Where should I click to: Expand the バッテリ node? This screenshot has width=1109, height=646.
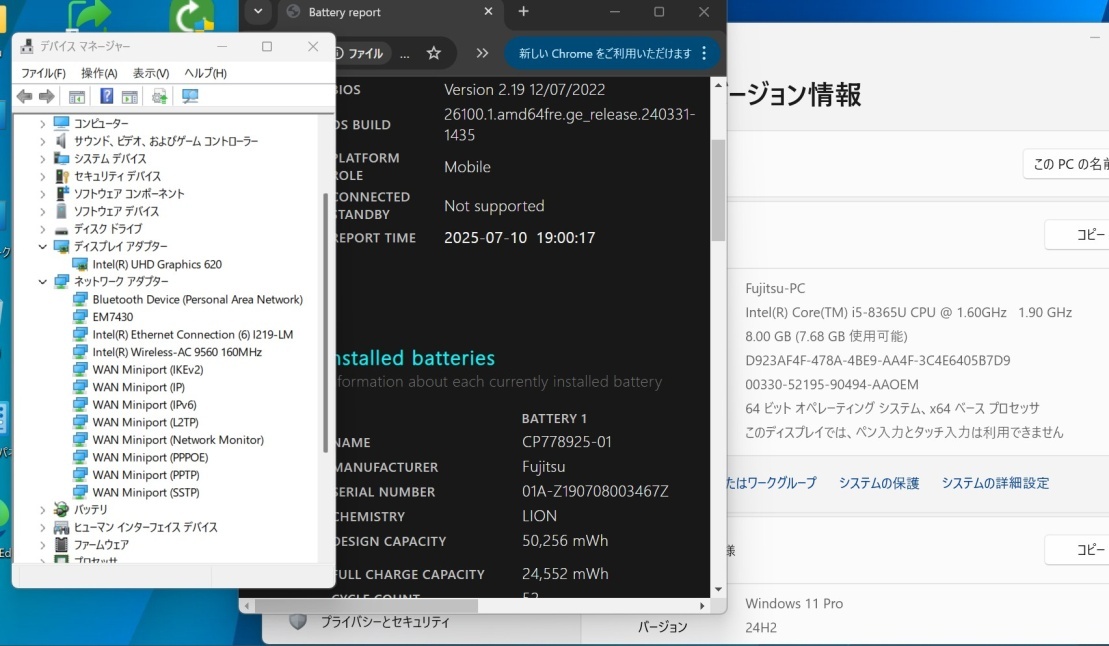click(42, 509)
